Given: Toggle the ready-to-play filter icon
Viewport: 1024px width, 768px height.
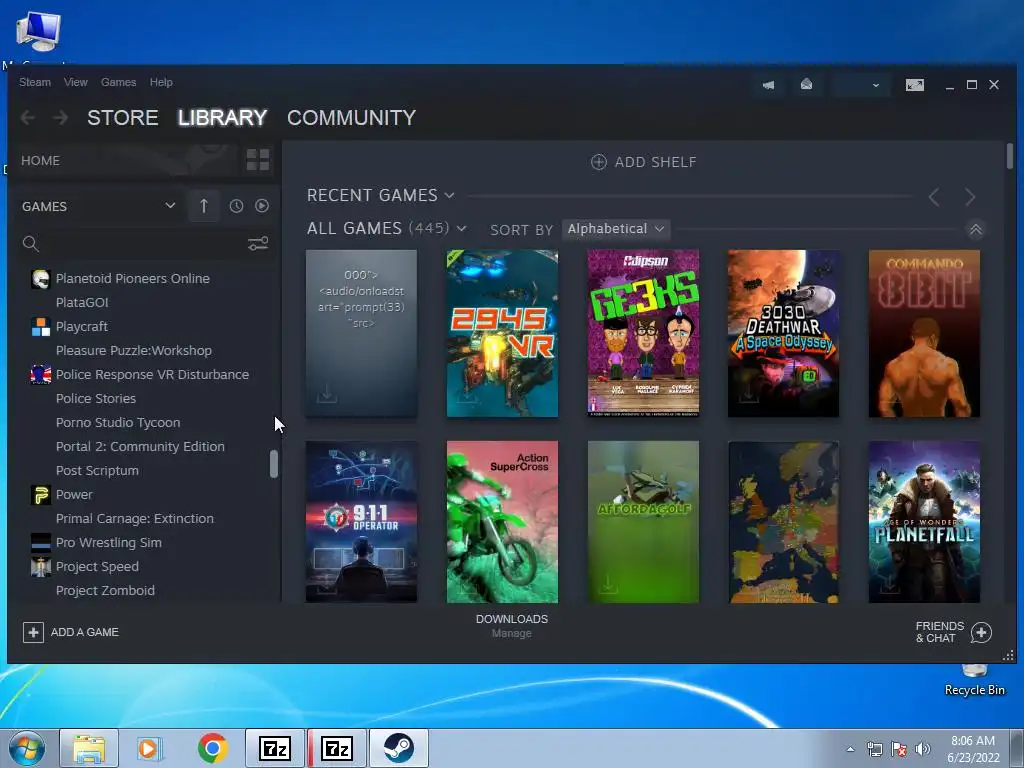Looking at the screenshot, I should pyautogui.click(x=262, y=206).
